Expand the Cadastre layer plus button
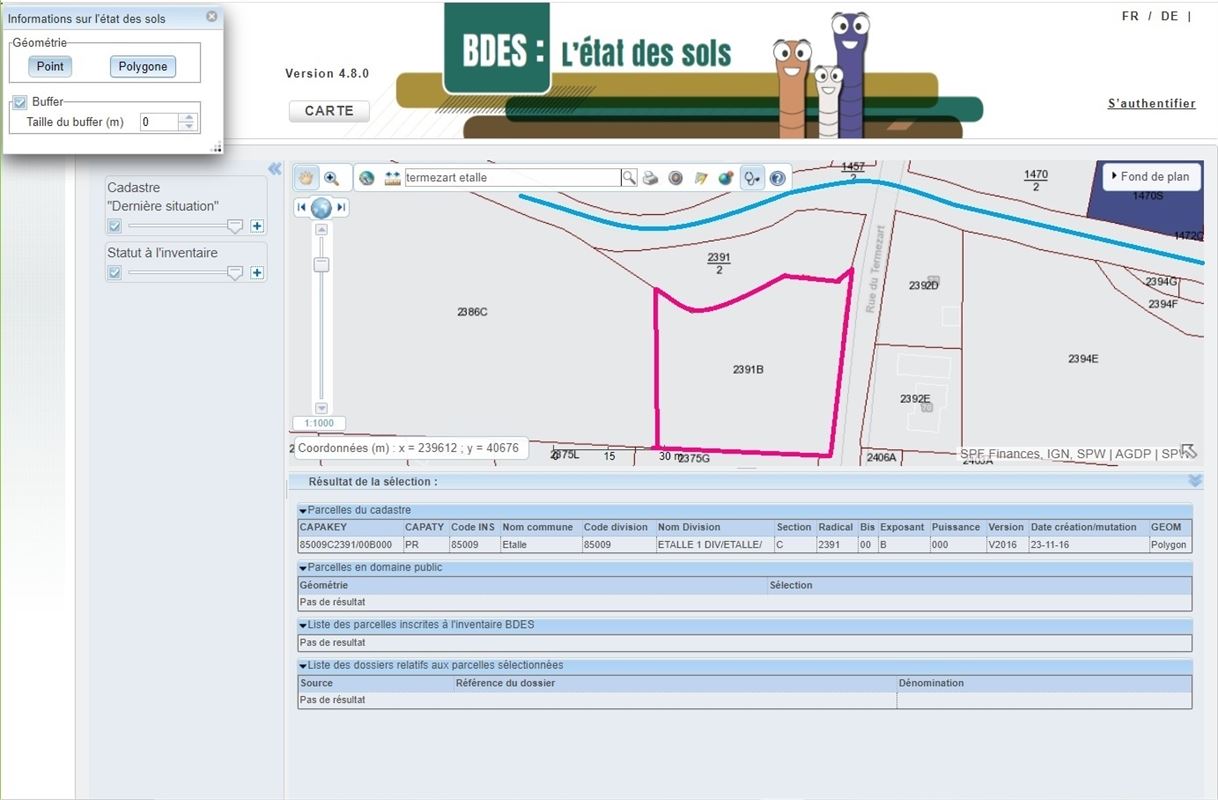1218x800 pixels. tap(257, 227)
